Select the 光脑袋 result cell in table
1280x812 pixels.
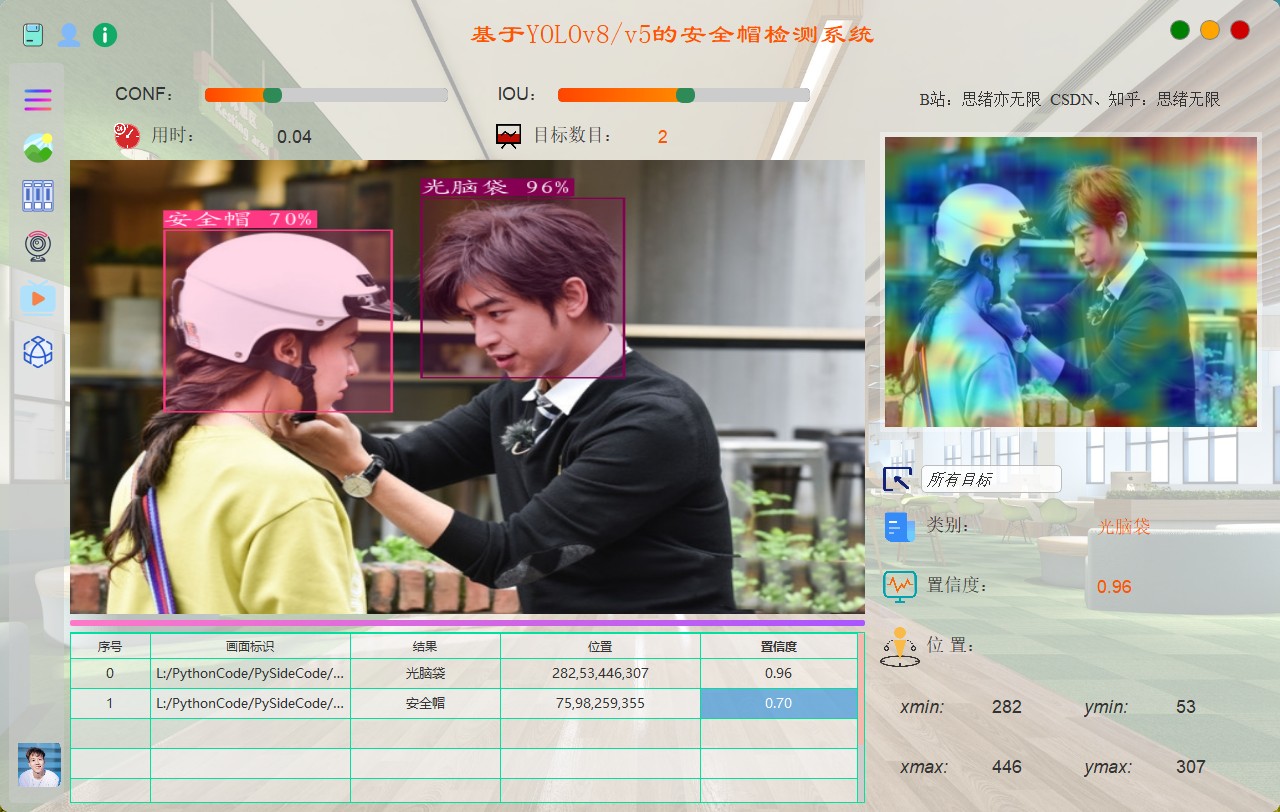[425, 674]
